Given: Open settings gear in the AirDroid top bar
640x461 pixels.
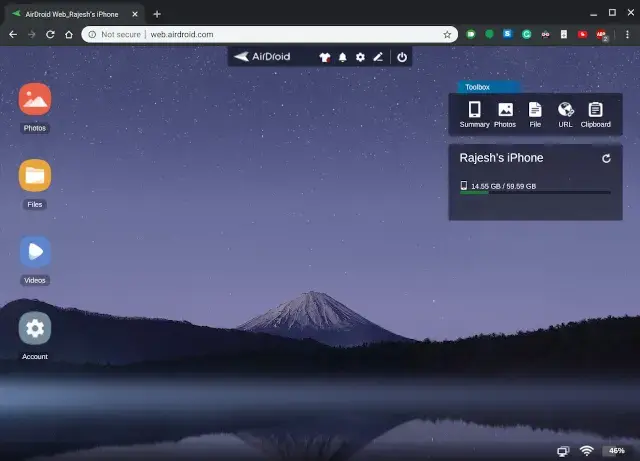Looking at the screenshot, I should [x=360, y=57].
